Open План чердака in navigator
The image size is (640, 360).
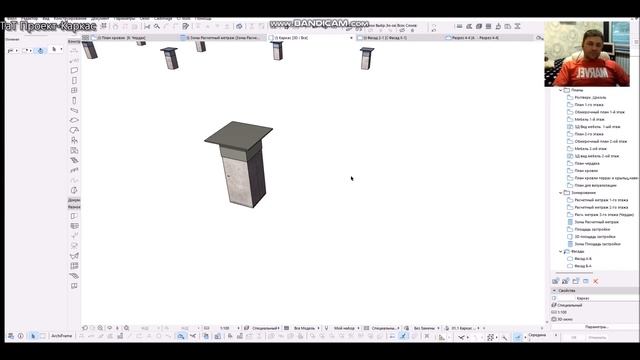tap(587, 164)
